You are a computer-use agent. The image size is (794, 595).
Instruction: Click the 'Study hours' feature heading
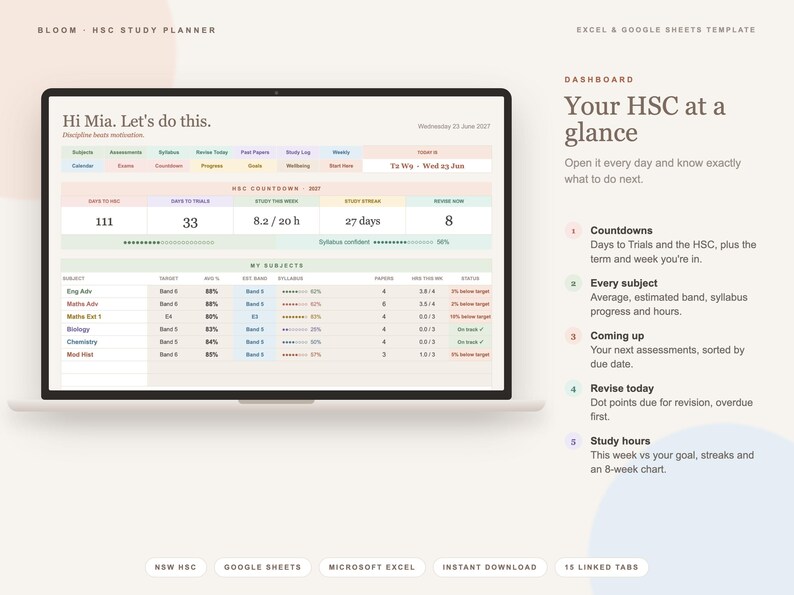pyautogui.click(x=620, y=441)
